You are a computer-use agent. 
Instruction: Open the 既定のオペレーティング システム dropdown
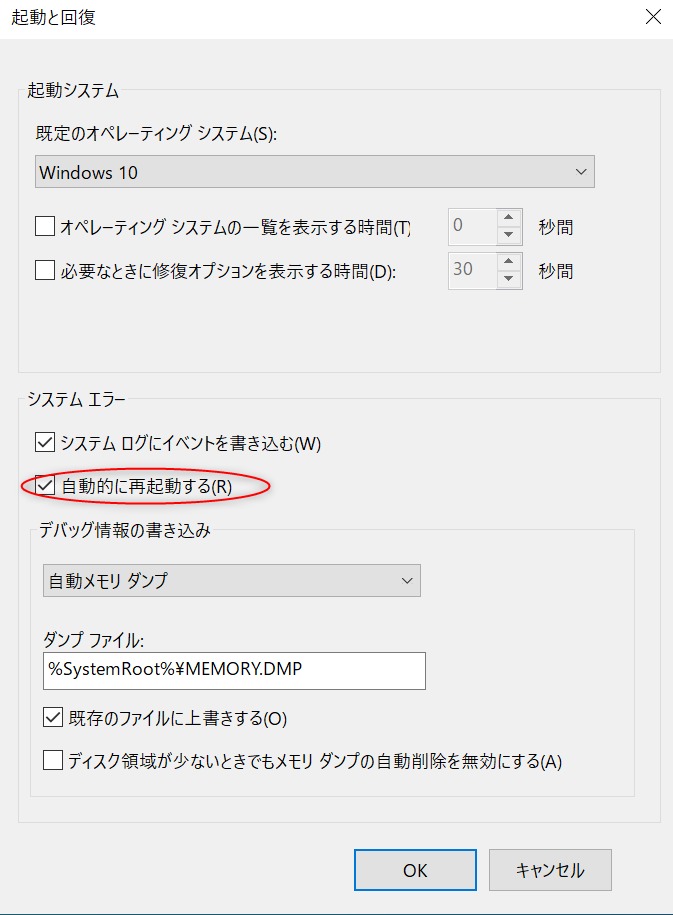point(315,172)
